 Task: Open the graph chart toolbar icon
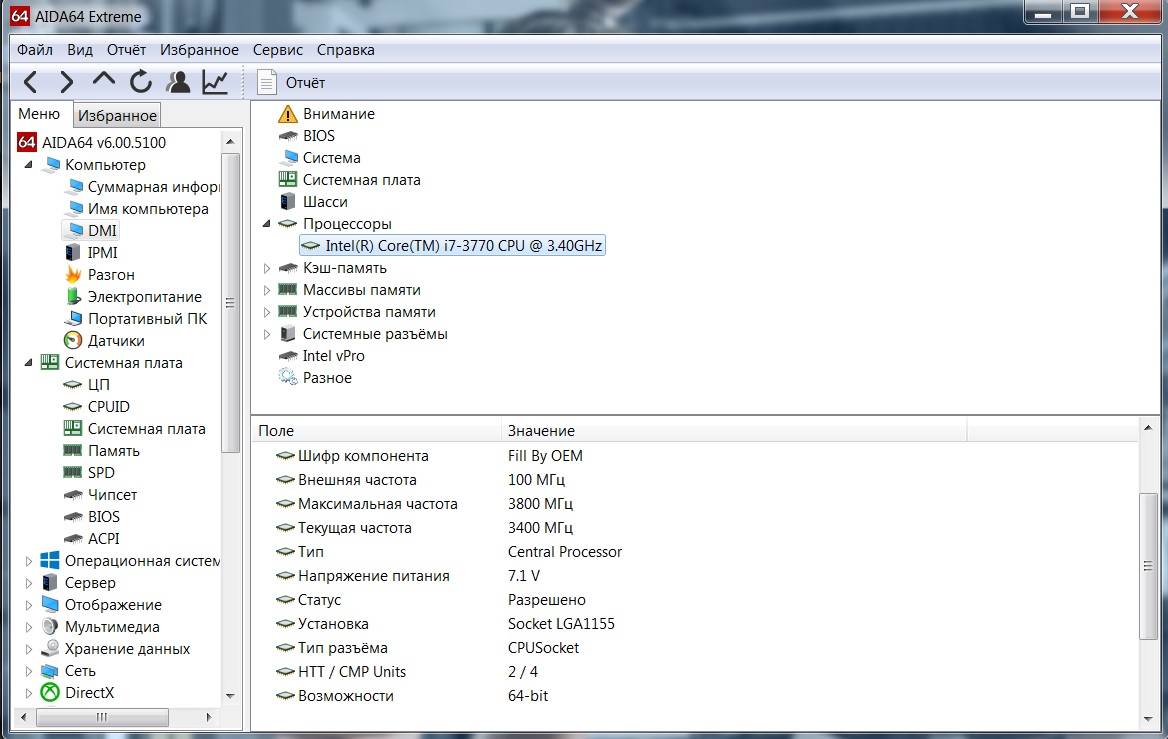coord(215,82)
